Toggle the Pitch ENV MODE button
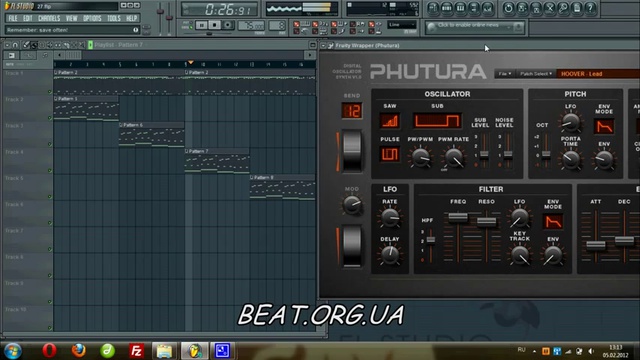The image size is (640, 360). point(604,127)
